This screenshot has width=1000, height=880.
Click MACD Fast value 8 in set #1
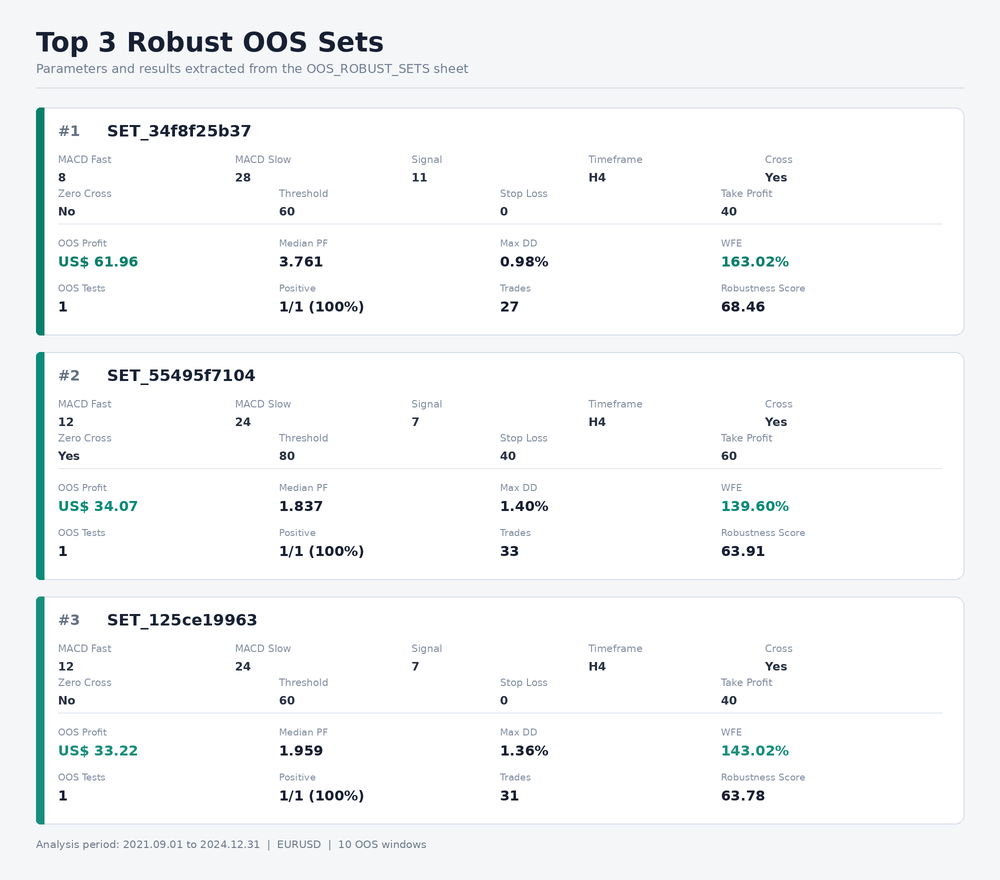click(x=62, y=178)
